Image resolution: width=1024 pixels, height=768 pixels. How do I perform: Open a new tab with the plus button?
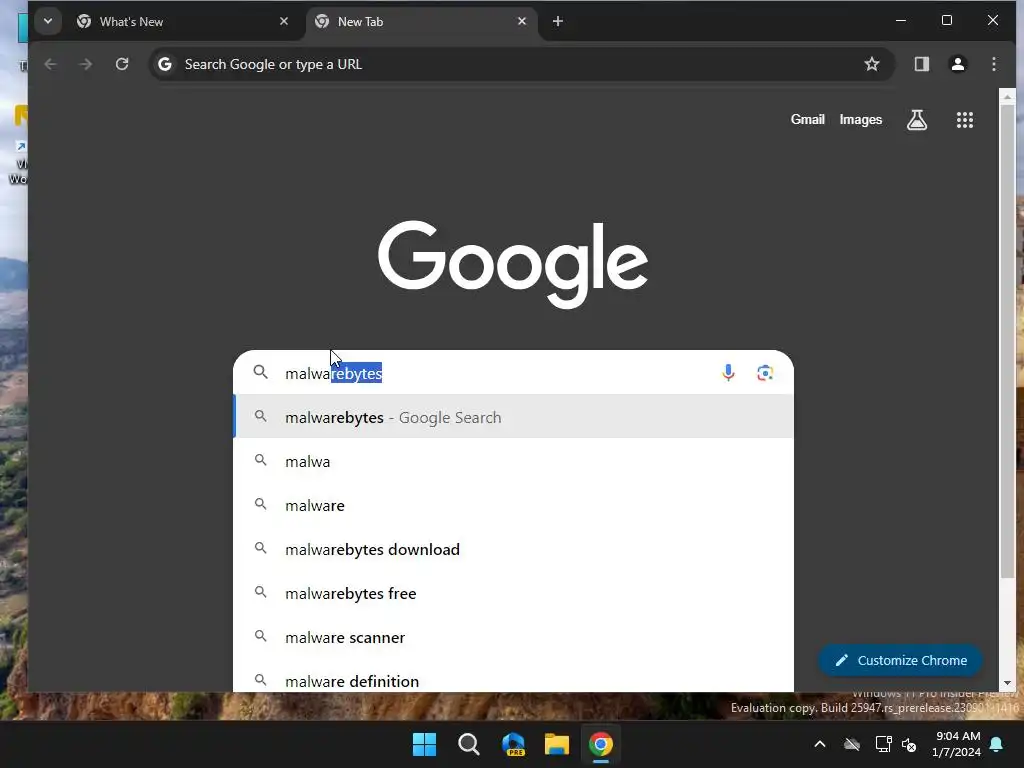point(558,22)
